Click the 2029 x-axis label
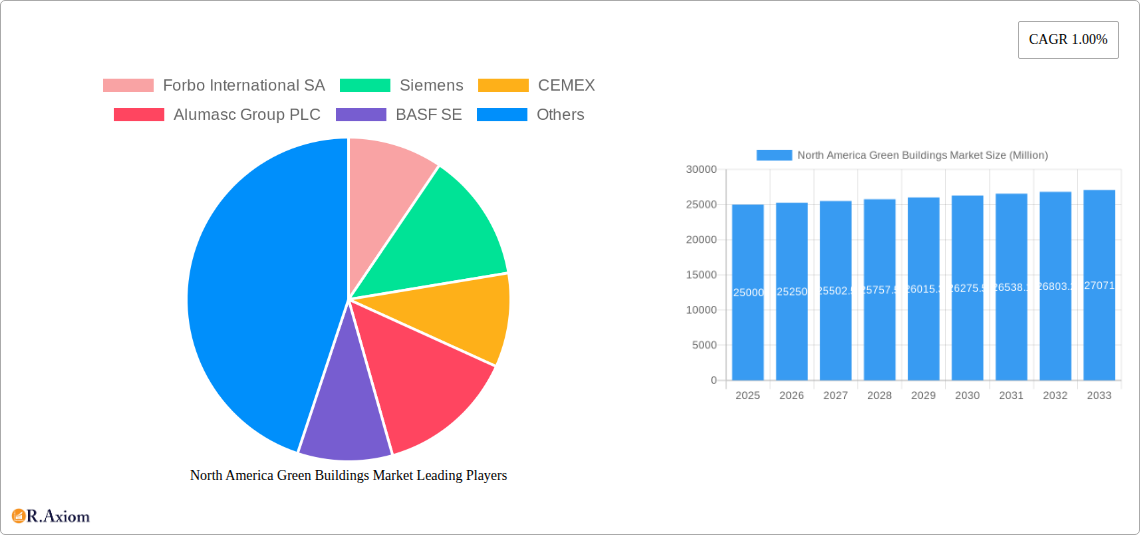 coord(923,395)
